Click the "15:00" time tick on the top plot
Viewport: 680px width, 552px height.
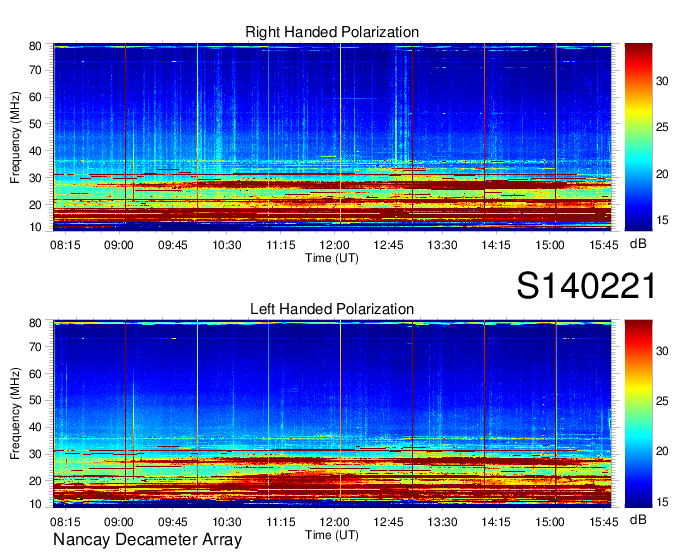click(550, 245)
